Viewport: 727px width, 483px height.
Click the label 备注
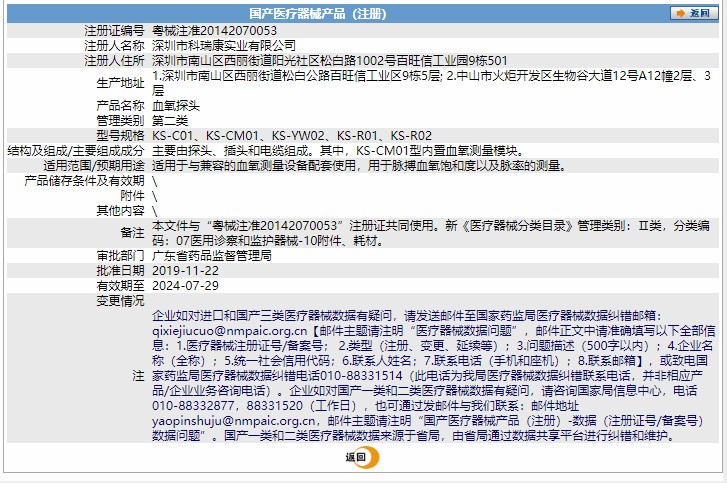(132, 233)
